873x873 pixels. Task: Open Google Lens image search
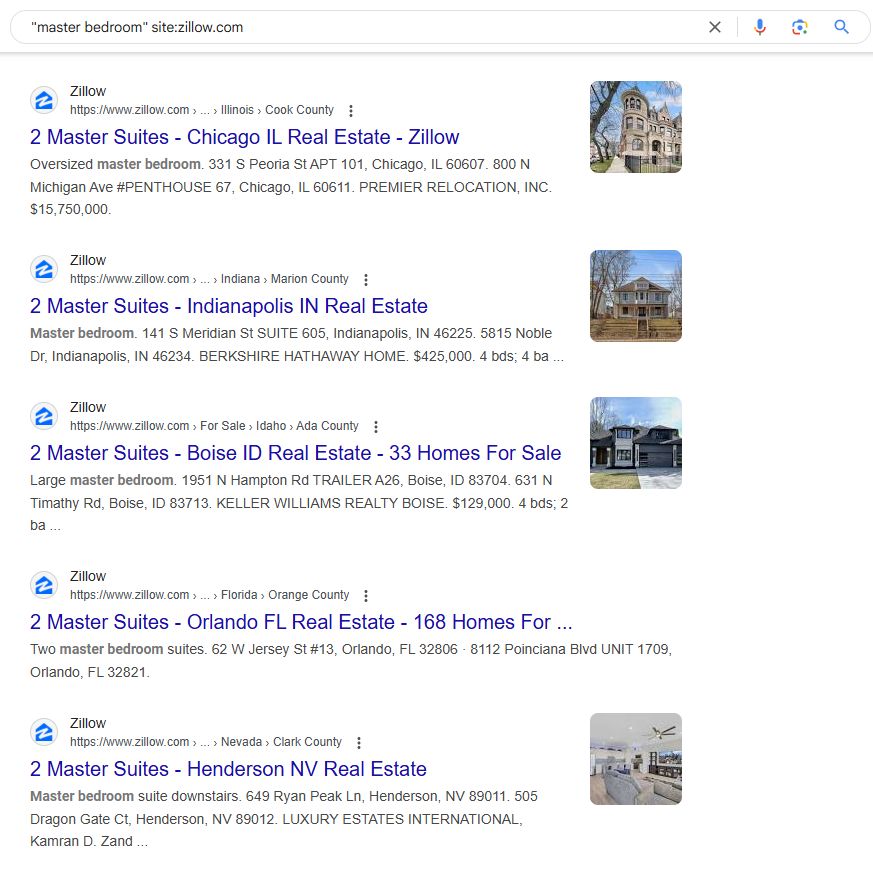(800, 27)
